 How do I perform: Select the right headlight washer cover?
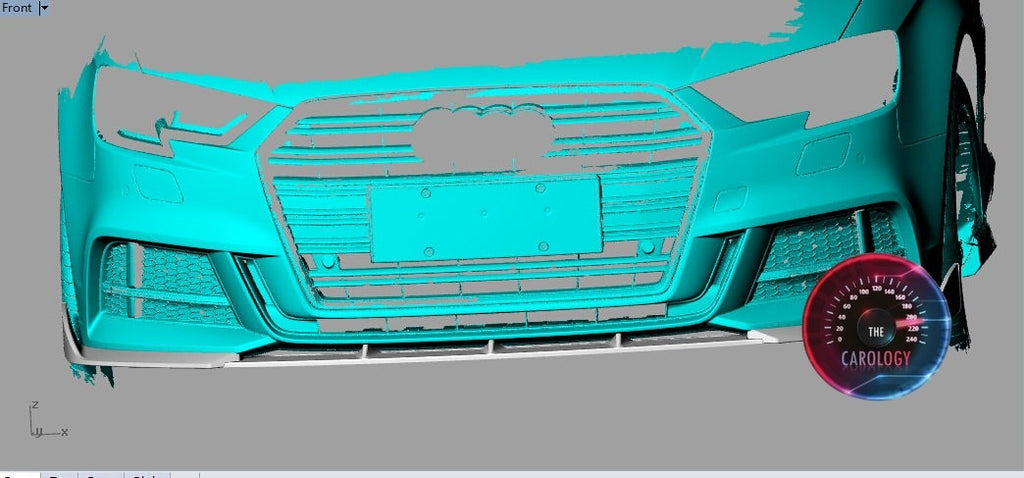coord(823,155)
